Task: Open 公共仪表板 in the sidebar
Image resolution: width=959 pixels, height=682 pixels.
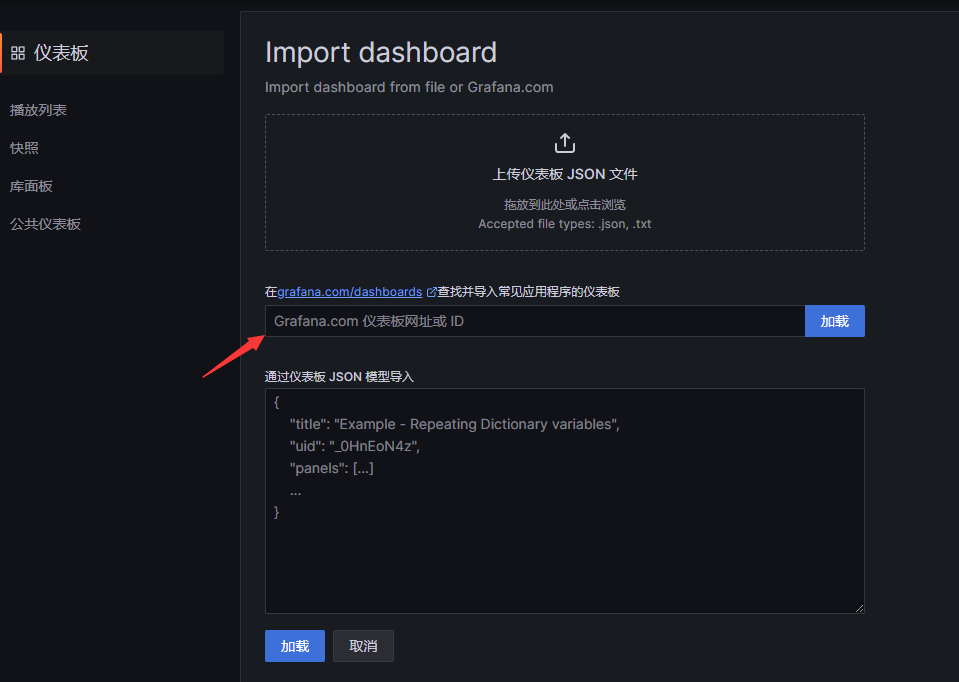Action: pos(45,224)
